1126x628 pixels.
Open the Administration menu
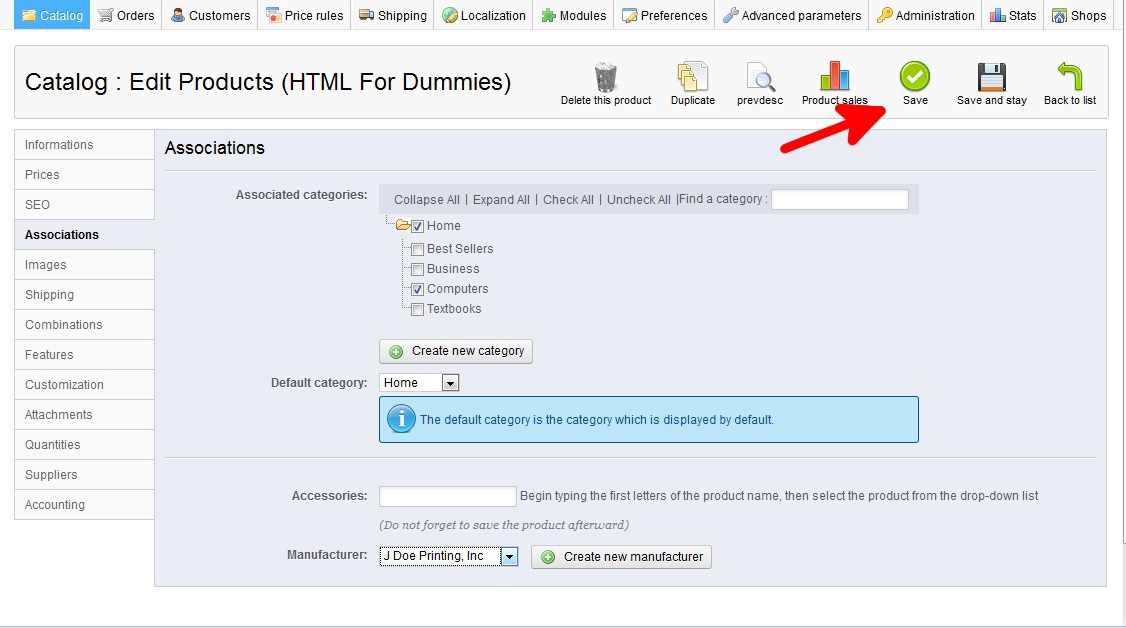click(x=926, y=15)
